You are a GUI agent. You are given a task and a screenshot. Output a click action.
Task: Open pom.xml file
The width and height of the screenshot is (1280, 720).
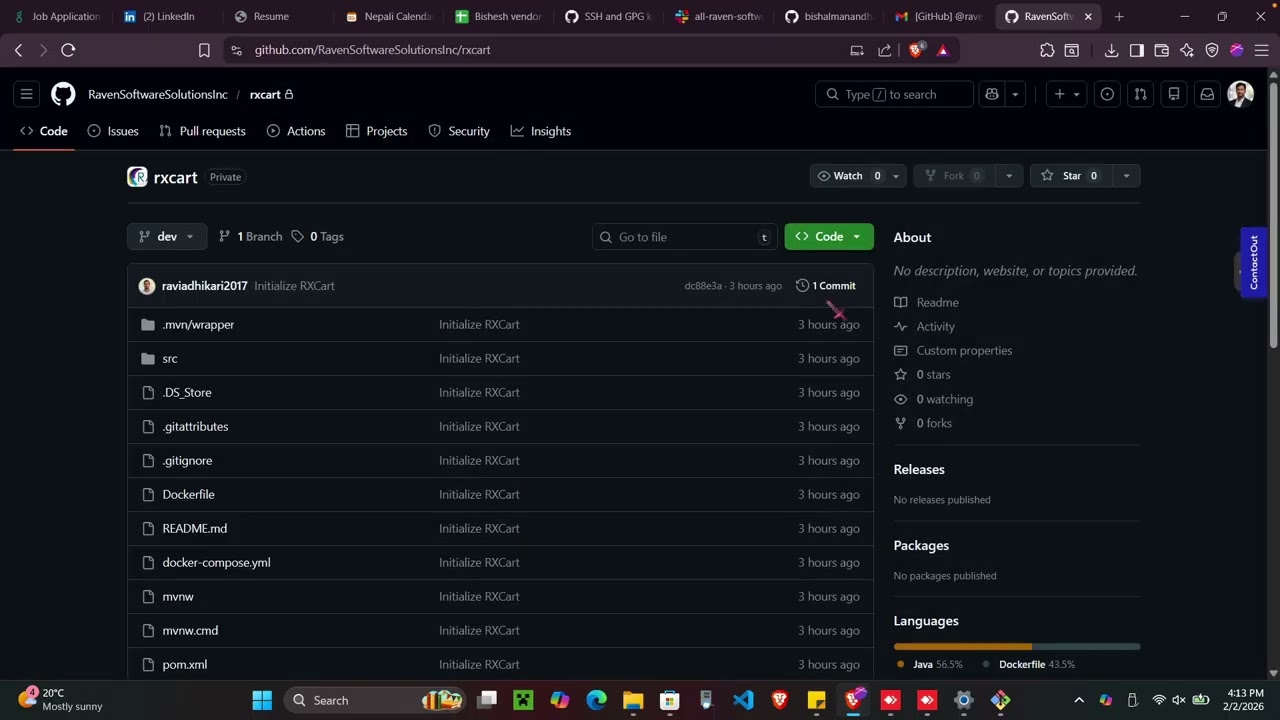185,664
